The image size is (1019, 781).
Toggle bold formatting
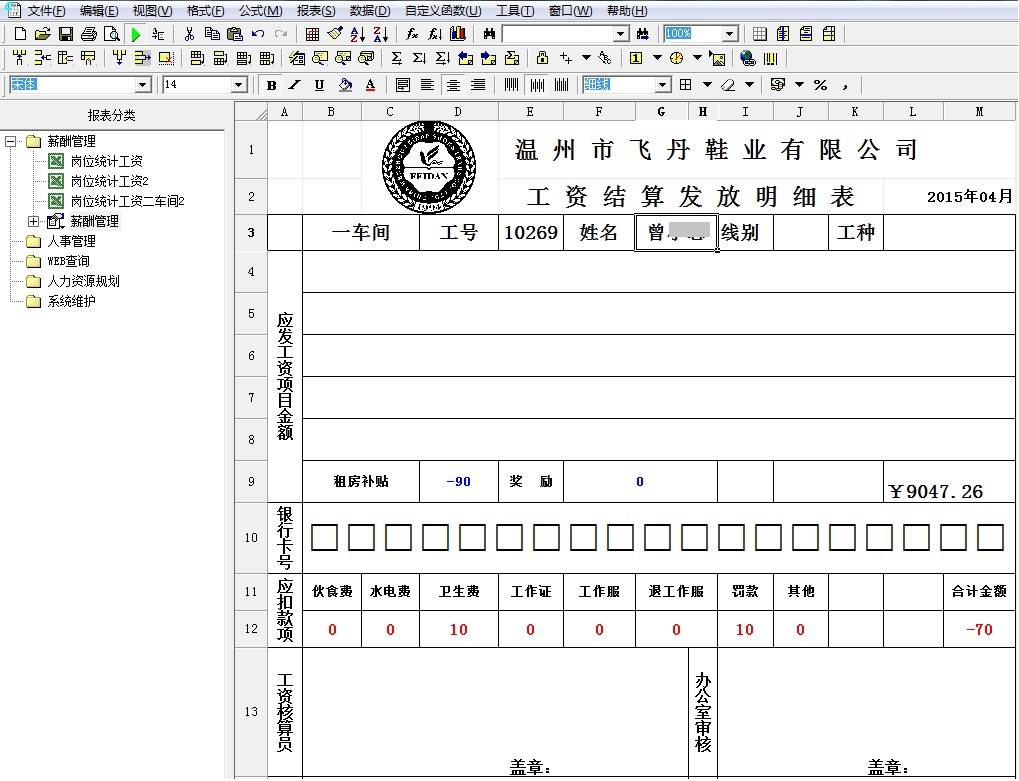tap(272, 85)
